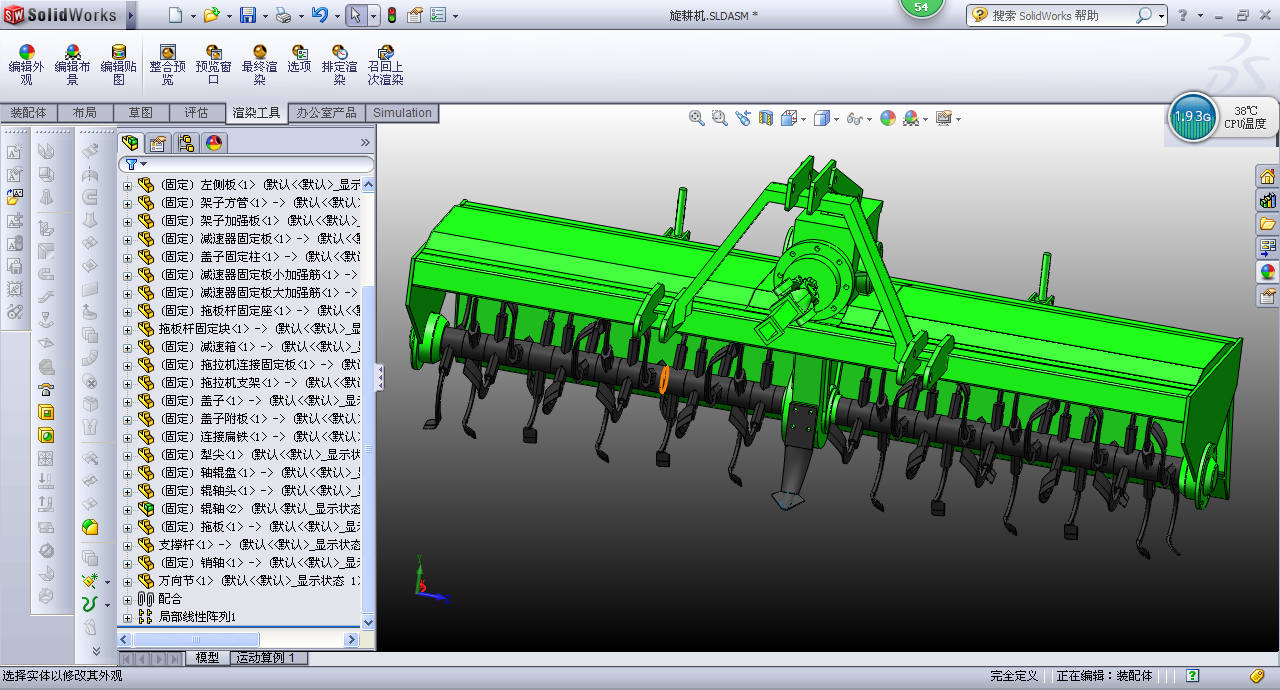Toggle the Select arrow tool

click(x=355, y=15)
